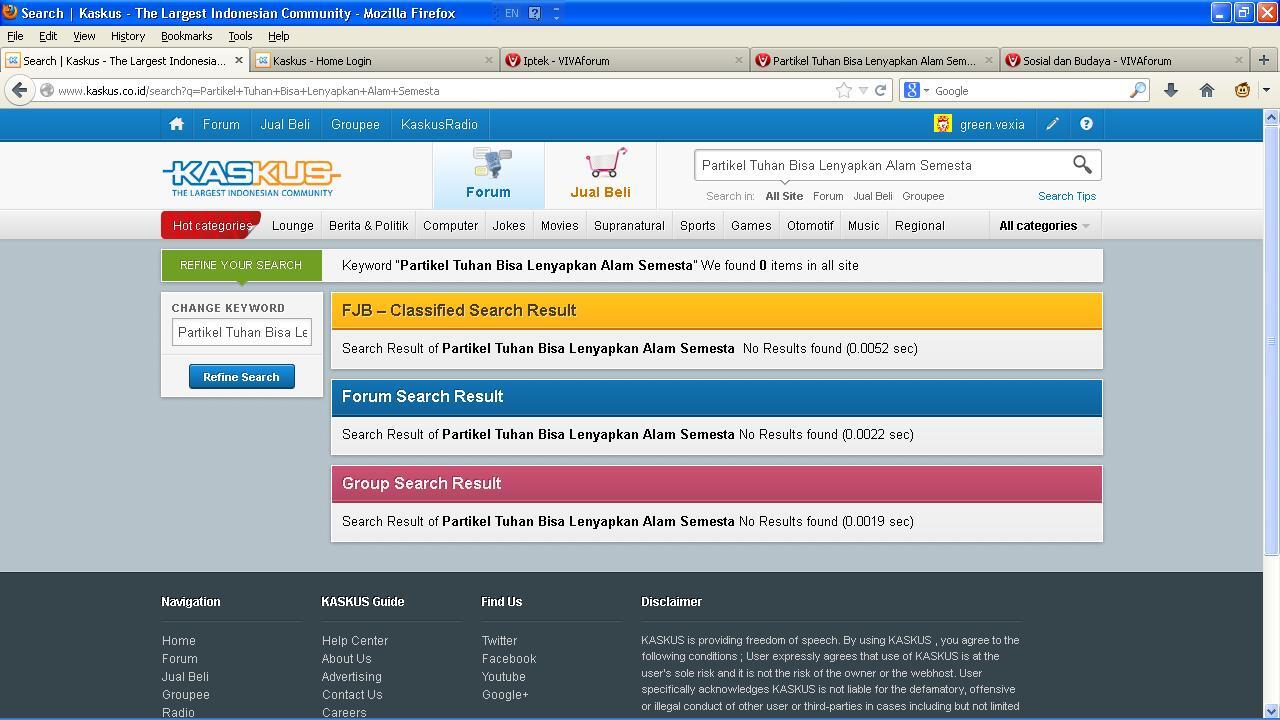Go to Firefox home page icon

point(1207,90)
